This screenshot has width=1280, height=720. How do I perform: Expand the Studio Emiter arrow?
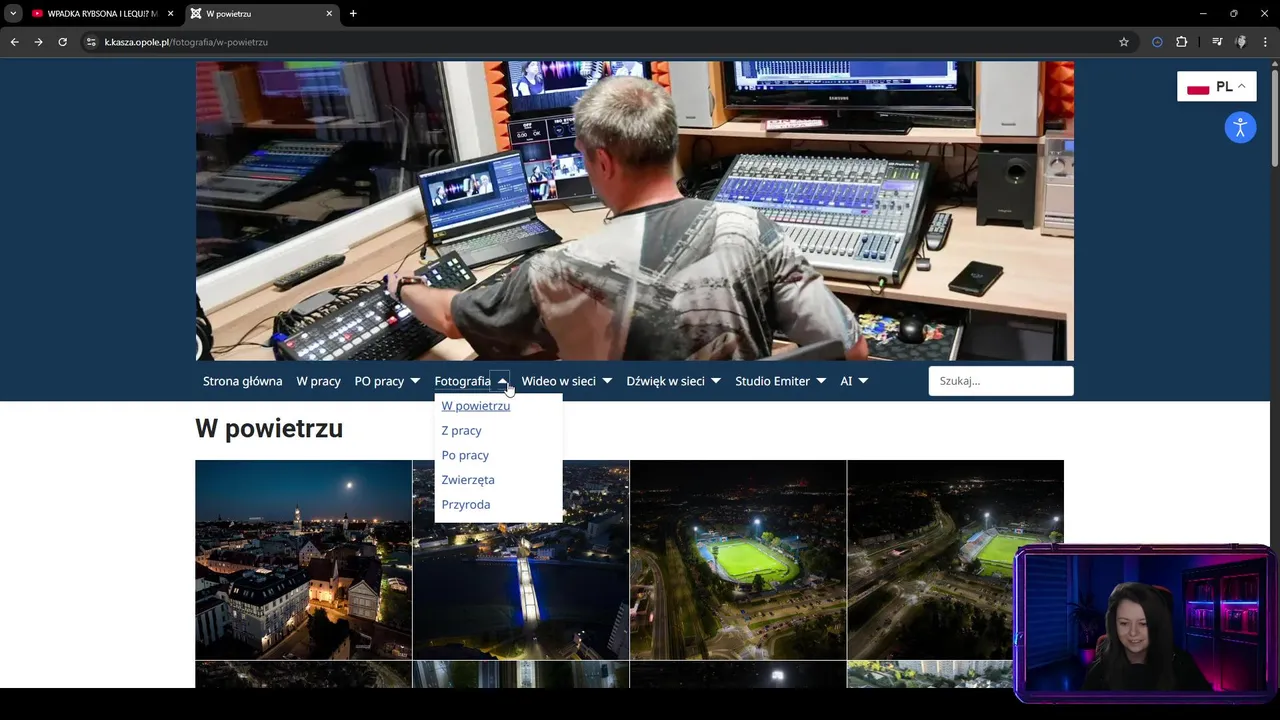click(x=821, y=381)
